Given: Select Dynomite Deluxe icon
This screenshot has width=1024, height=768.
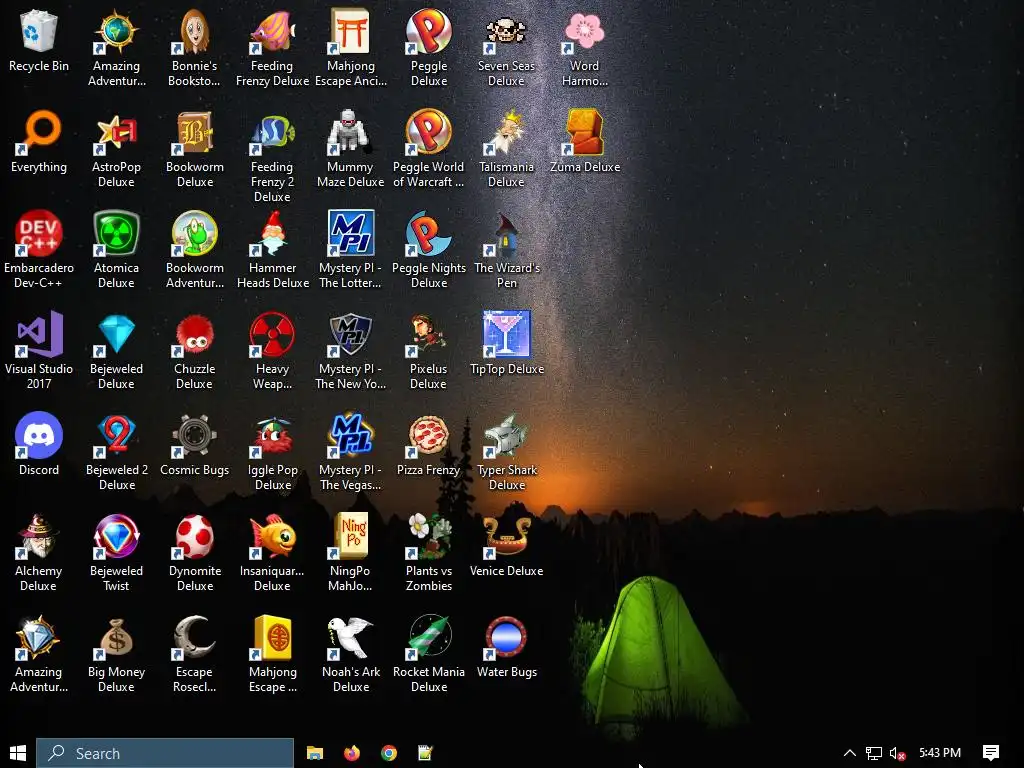Looking at the screenshot, I should pos(194,536).
